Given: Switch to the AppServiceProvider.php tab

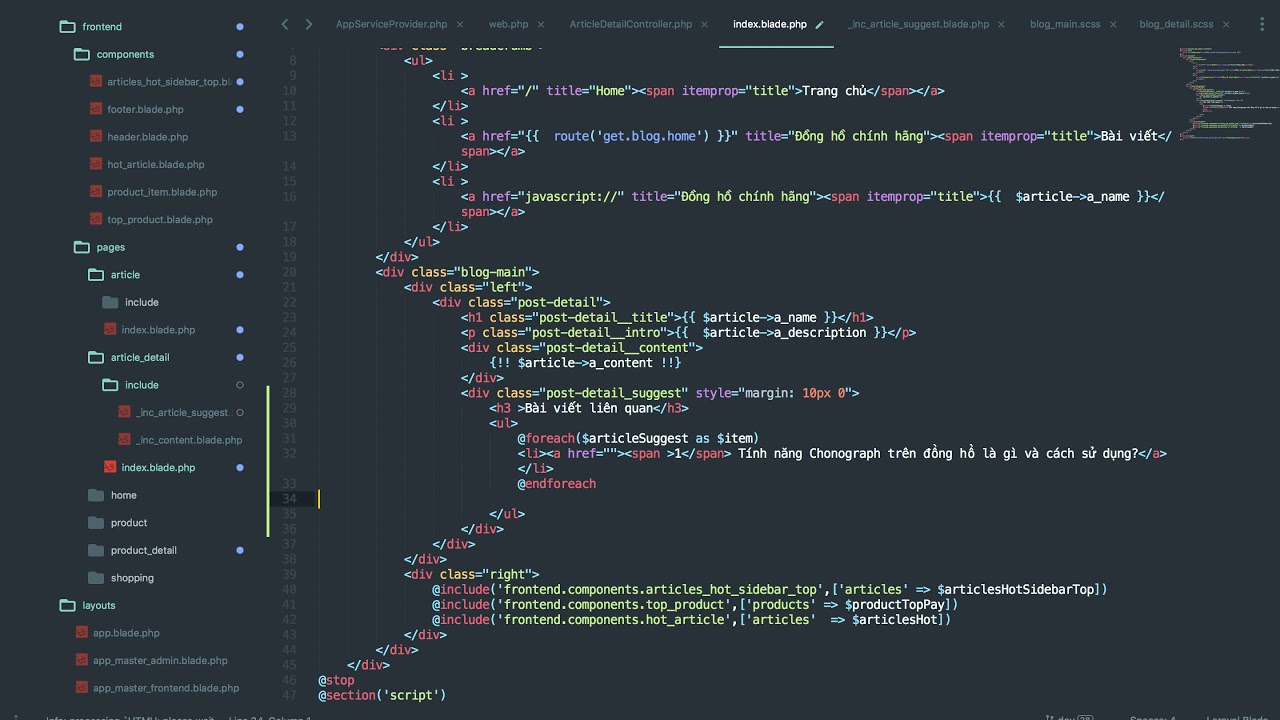Looking at the screenshot, I should tap(391, 24).
